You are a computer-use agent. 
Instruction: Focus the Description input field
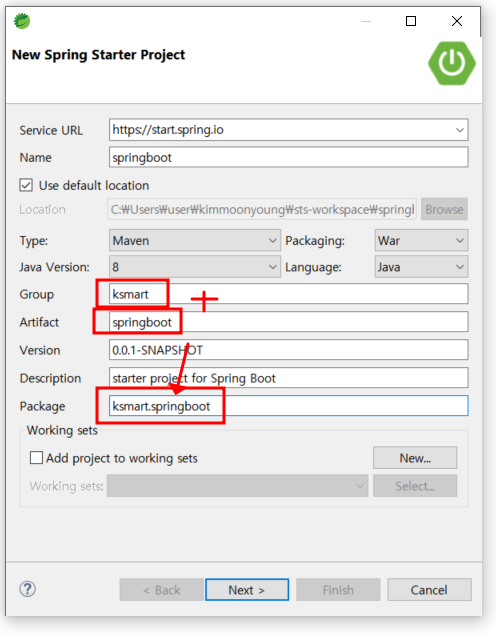288,378
